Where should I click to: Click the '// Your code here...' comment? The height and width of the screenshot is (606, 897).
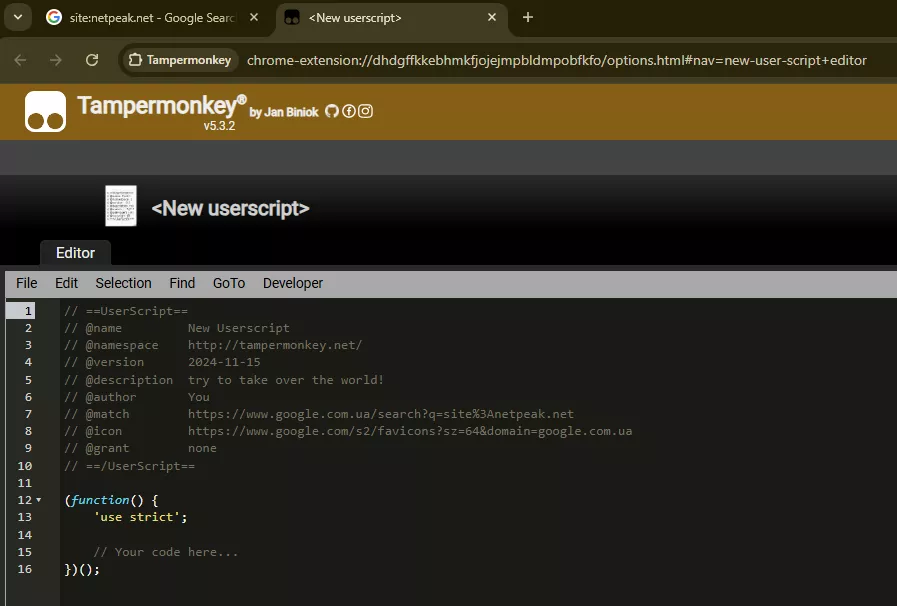click(x=165, y=552)
